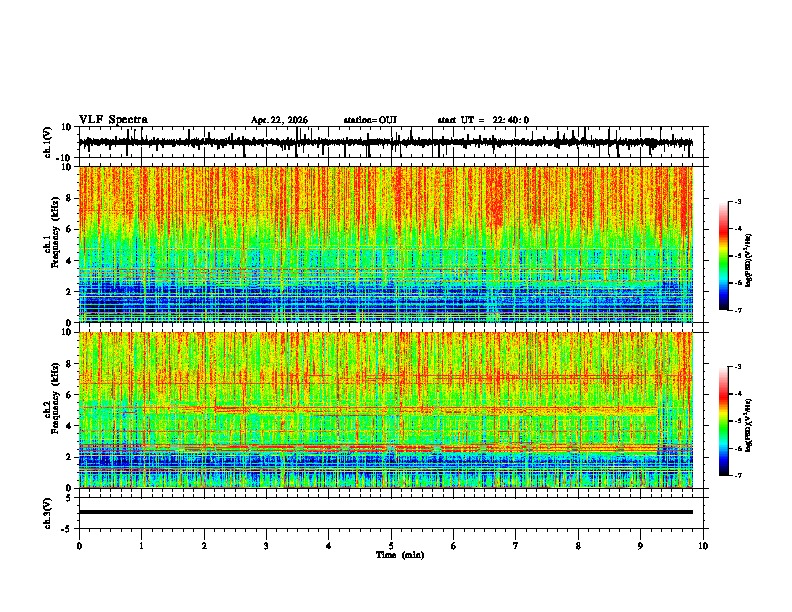Screen dimensions: 792x612
Task: Click the 2 minute tick on time axis
Action: pyautogui.click(x=204, y=546)
